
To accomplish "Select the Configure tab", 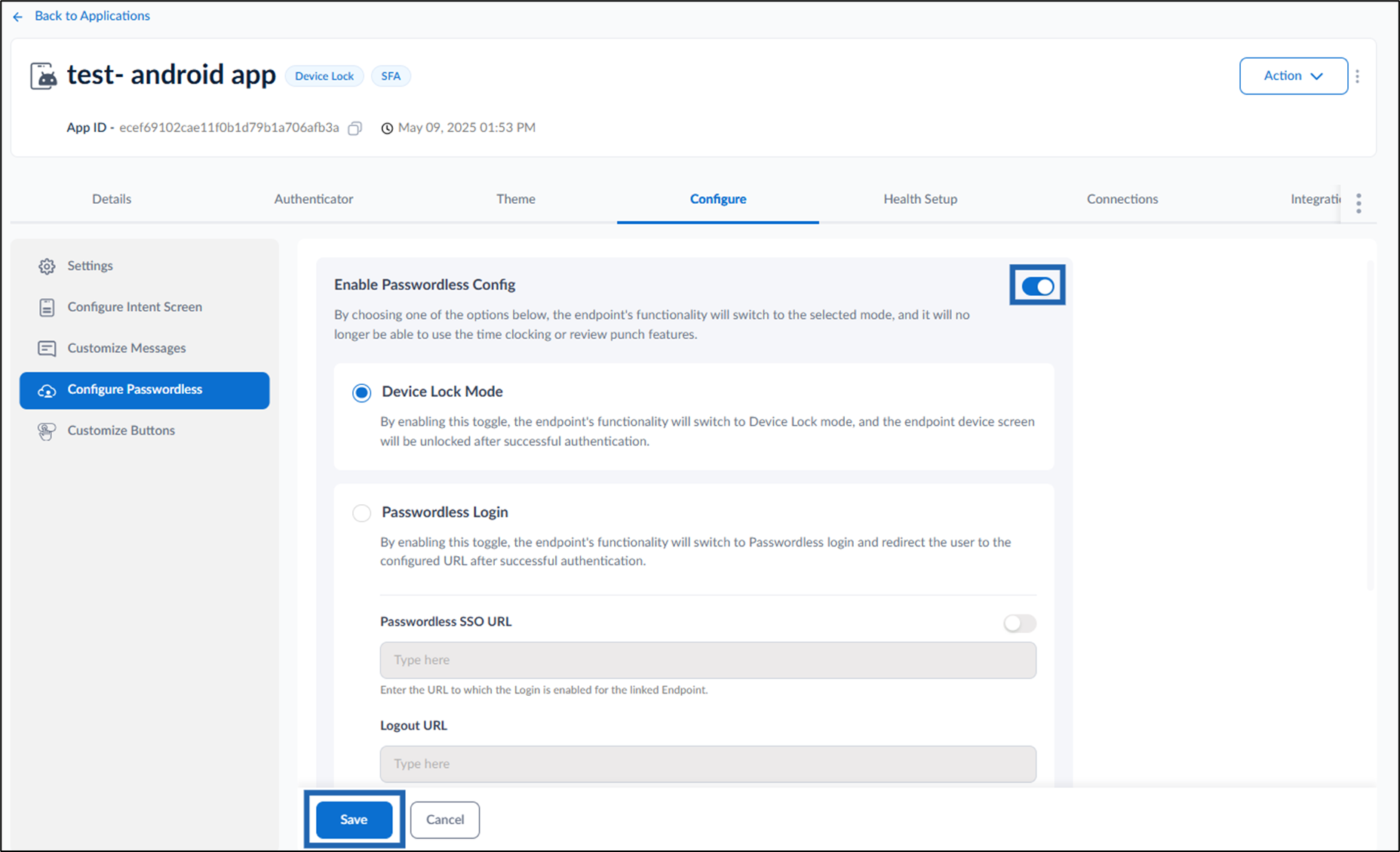I will point(718,199).
